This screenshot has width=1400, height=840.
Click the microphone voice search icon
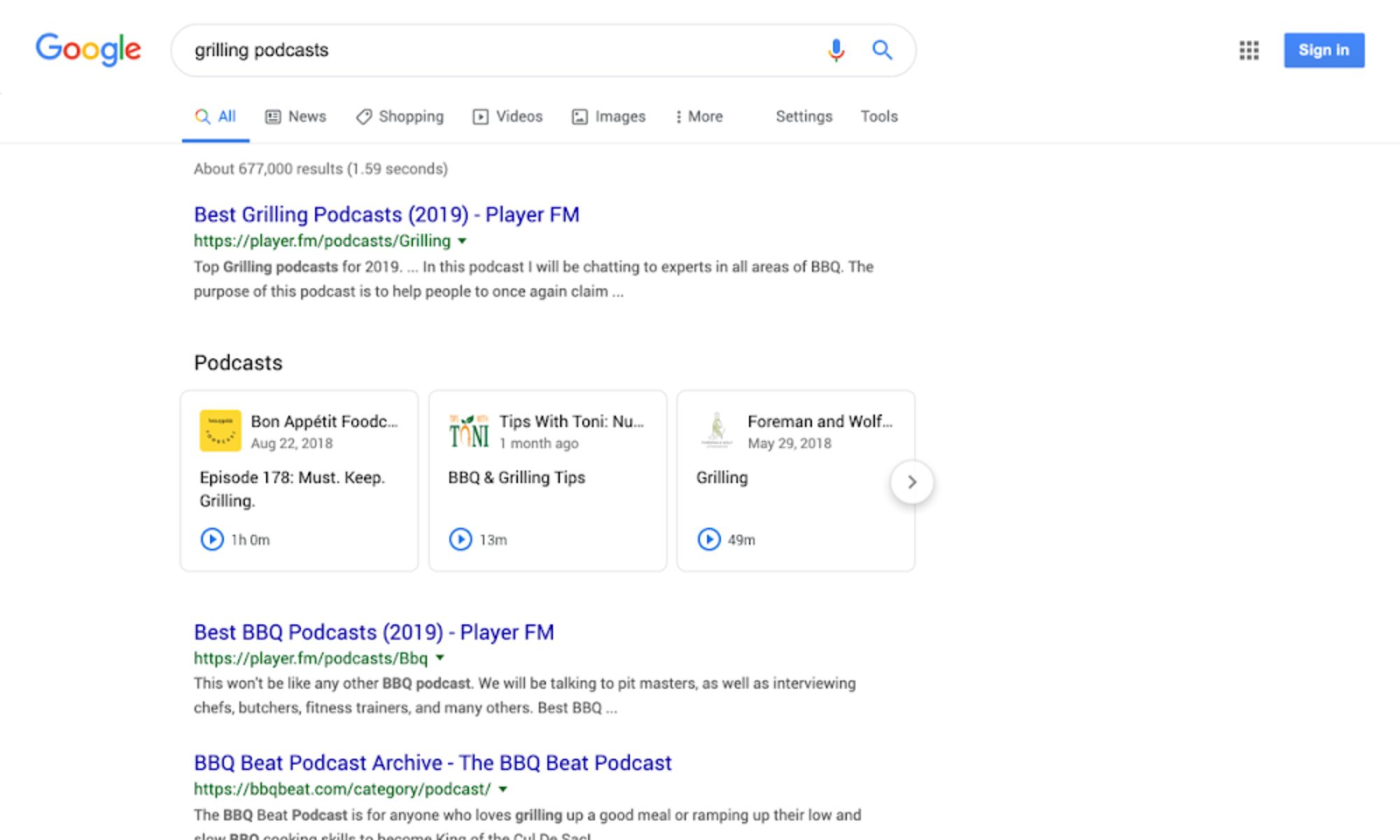tap(836, 50)
